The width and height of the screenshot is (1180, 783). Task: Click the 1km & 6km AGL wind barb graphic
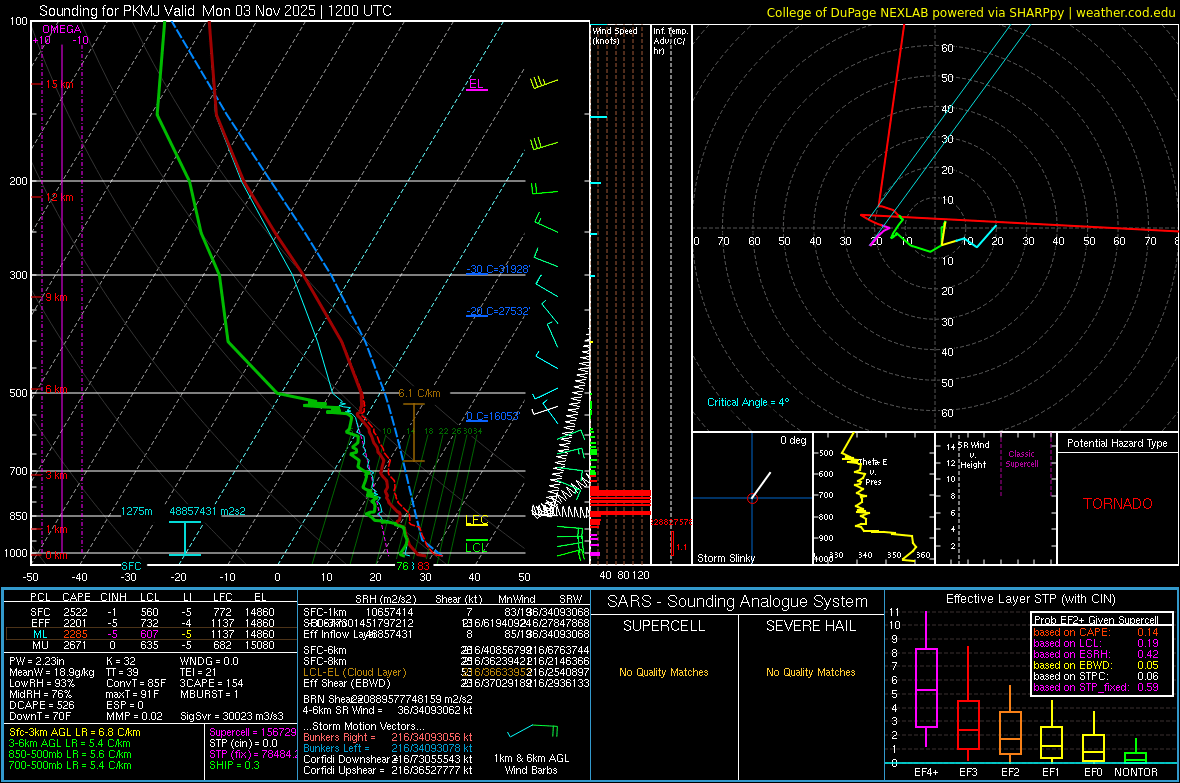pyautogui.click(x=533, y=730)
